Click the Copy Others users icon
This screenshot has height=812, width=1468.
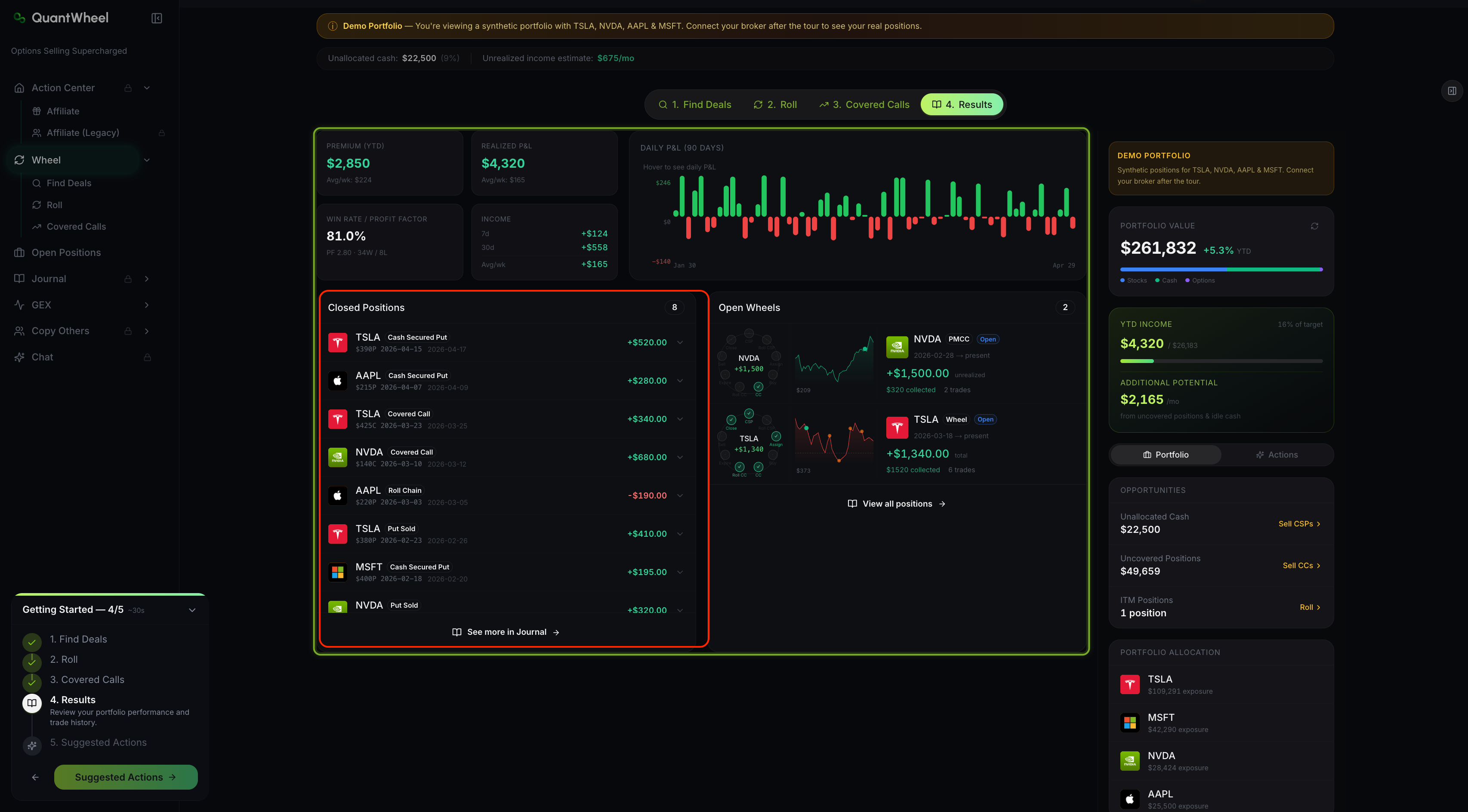tap(19, 331)
